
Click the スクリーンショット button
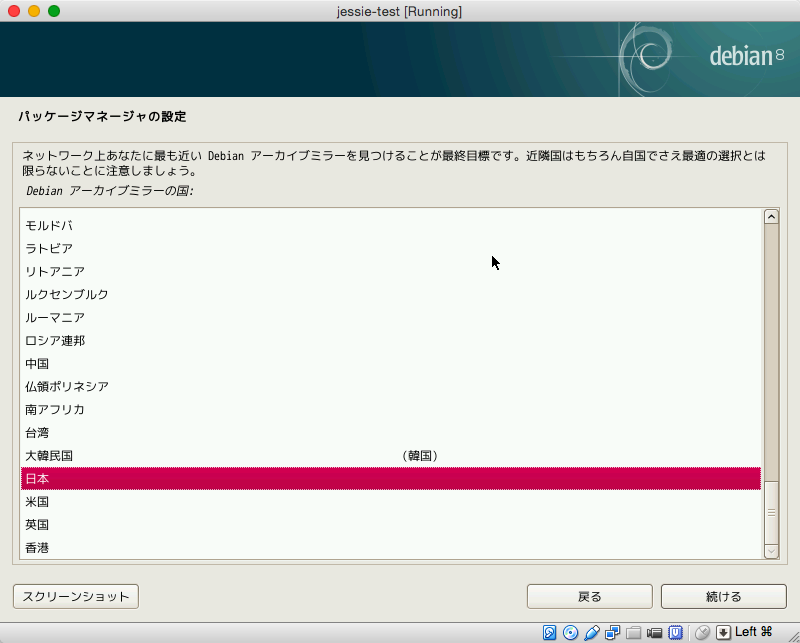(76, 597)
